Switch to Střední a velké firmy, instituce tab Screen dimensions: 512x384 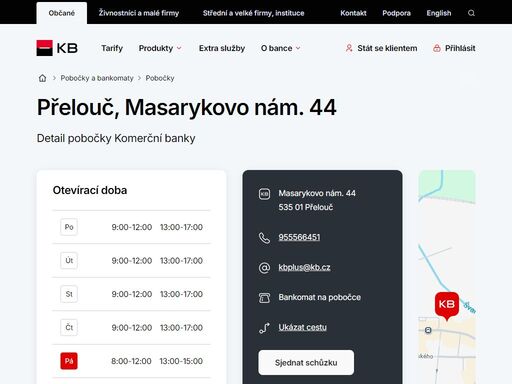click(253, 13)
